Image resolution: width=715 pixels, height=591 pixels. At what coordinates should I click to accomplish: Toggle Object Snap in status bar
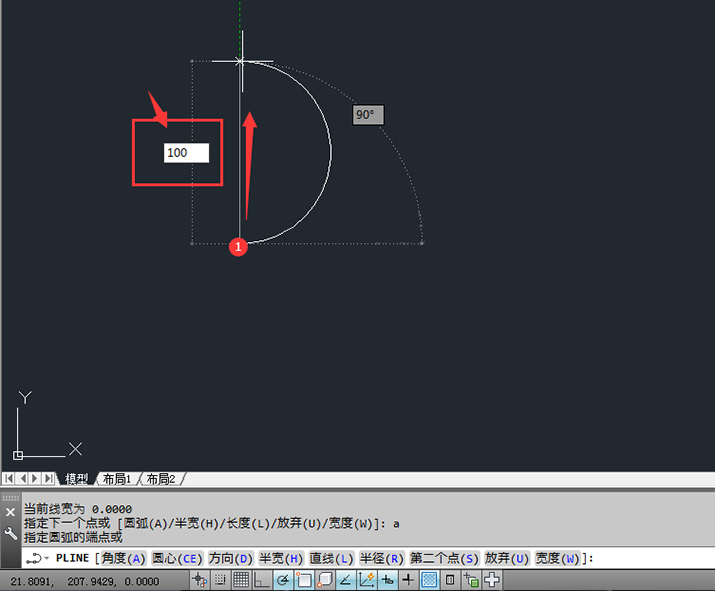coord(304,580)
